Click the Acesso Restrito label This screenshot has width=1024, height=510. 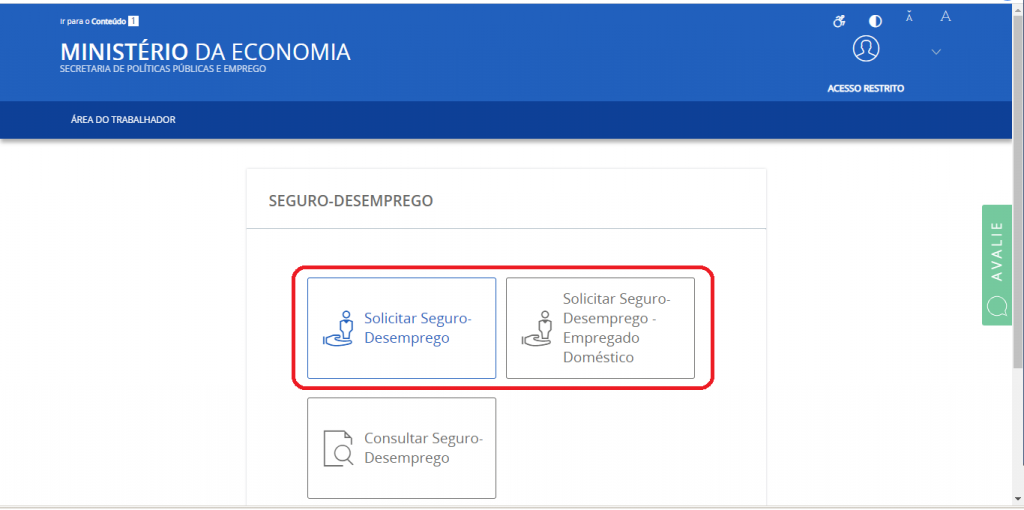click(866, 89)
